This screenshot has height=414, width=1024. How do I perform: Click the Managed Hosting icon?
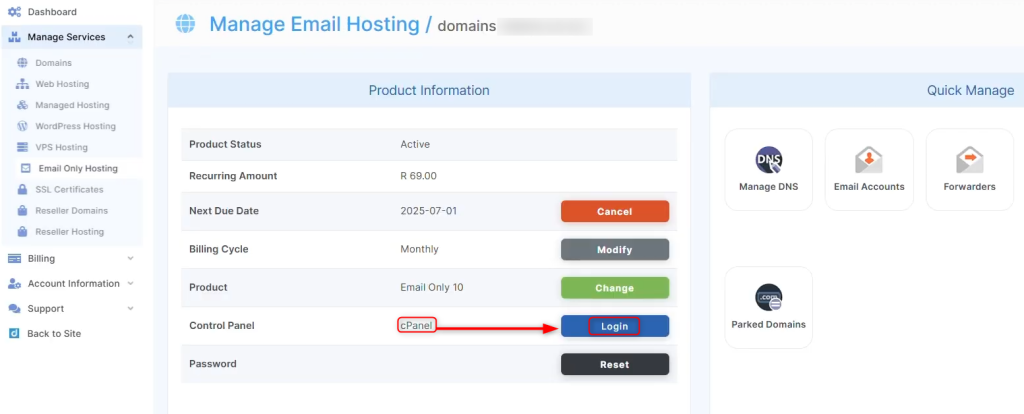click(22, 105)
